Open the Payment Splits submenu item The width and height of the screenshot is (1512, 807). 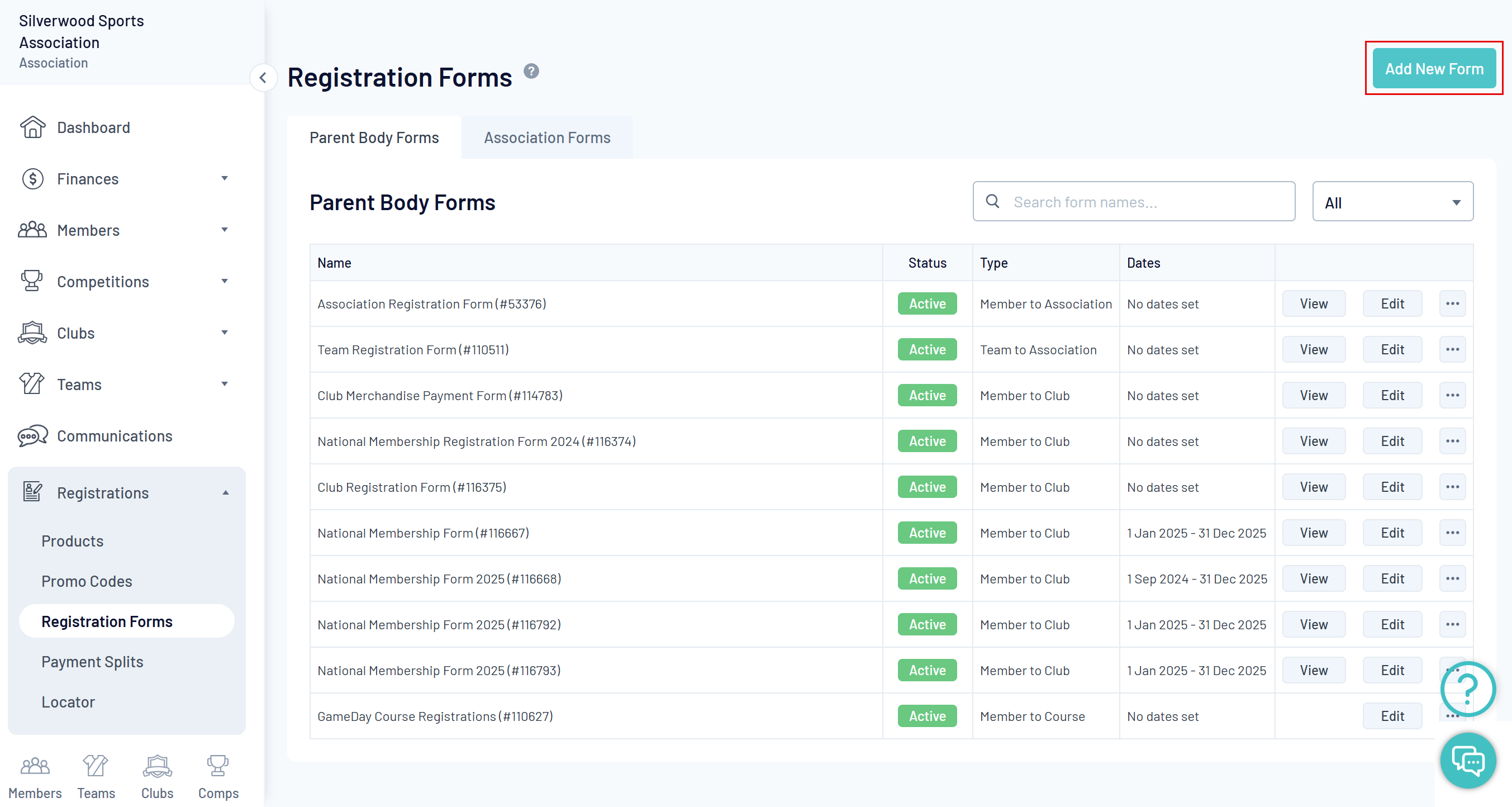point(92,662)
